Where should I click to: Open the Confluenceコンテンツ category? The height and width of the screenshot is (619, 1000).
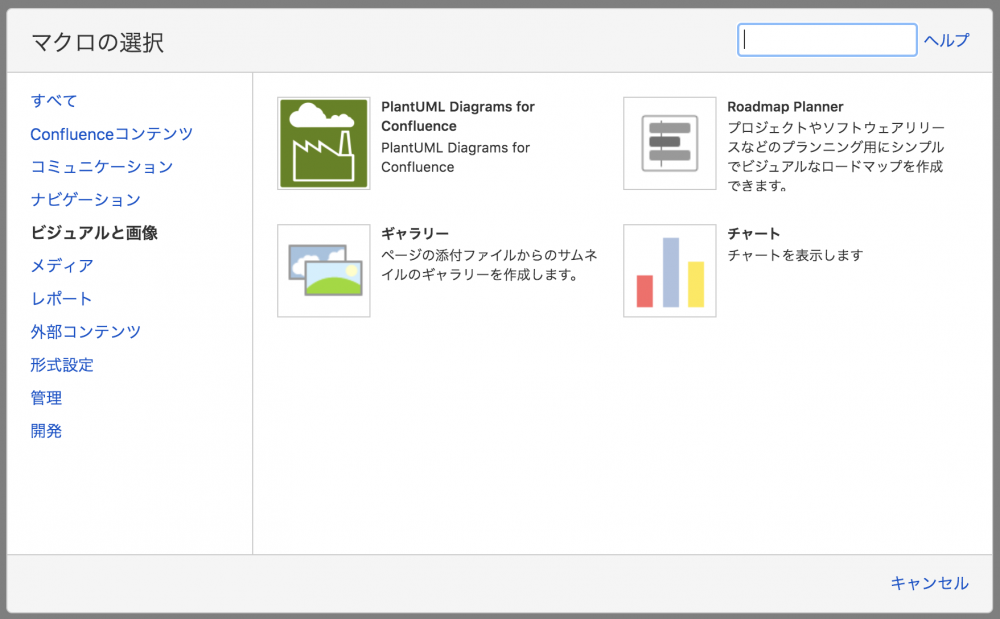[x=112, y=134]
